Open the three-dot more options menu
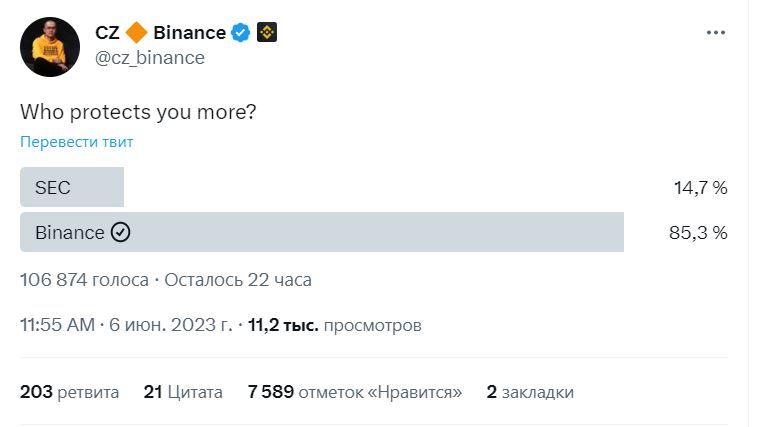 point(715,33)
